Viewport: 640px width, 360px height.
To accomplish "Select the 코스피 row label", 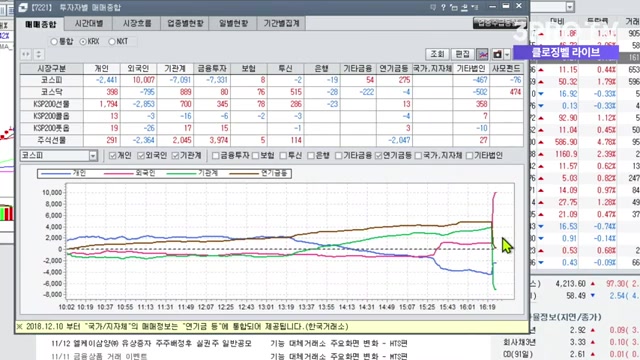I will coord(52,80).
